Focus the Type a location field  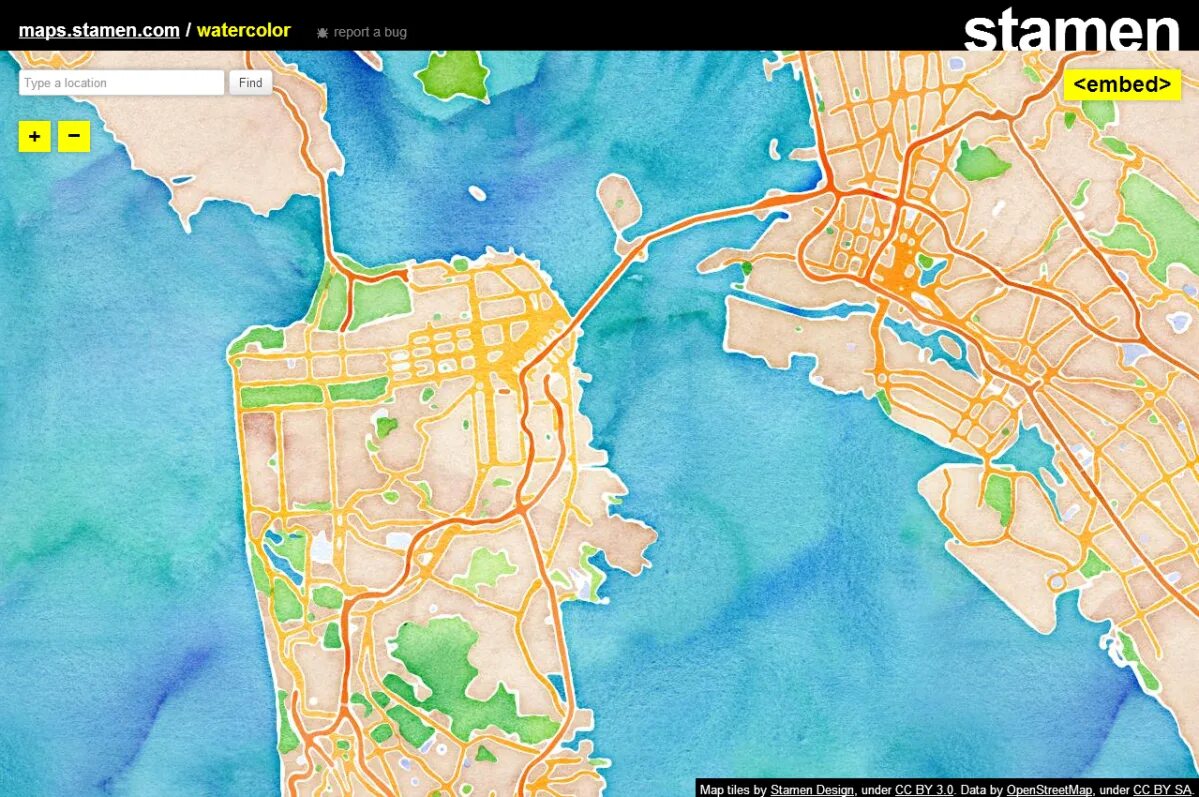point(122,83)
